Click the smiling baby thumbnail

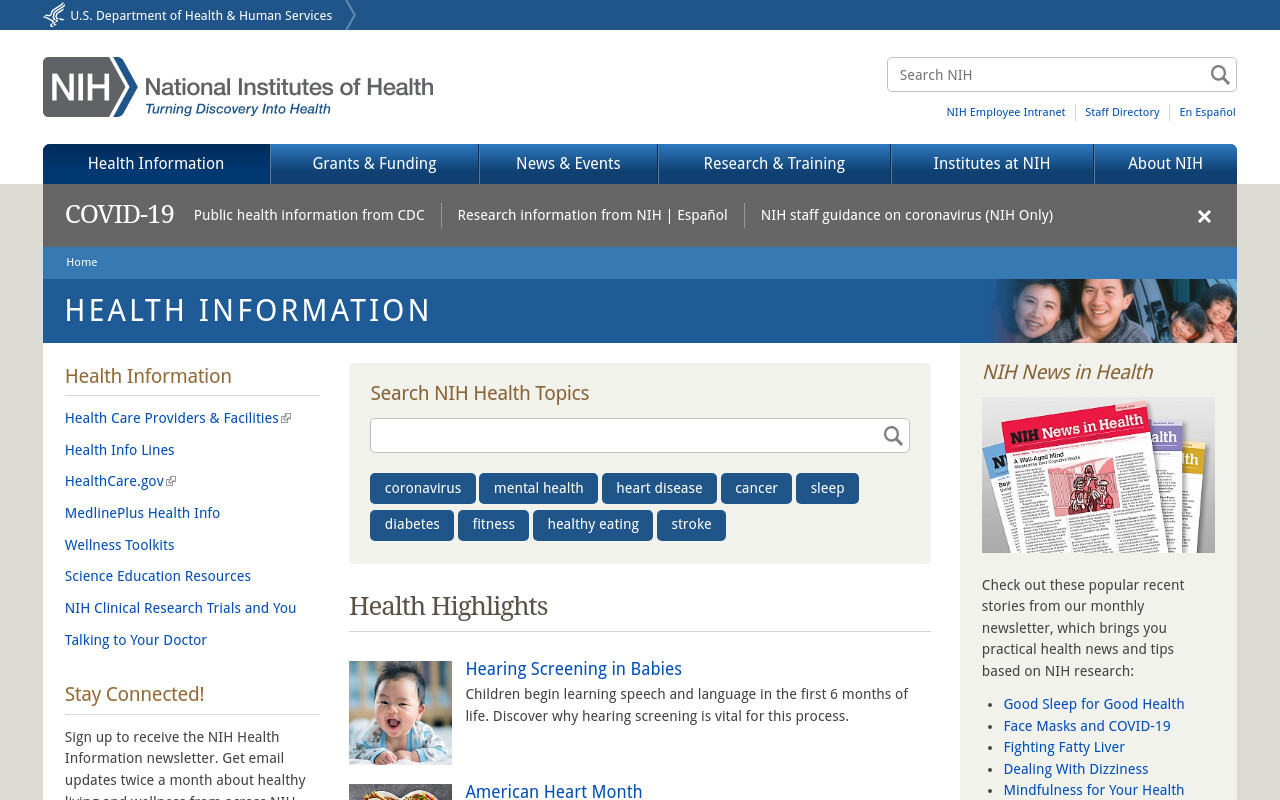click(x=400, y=713)
